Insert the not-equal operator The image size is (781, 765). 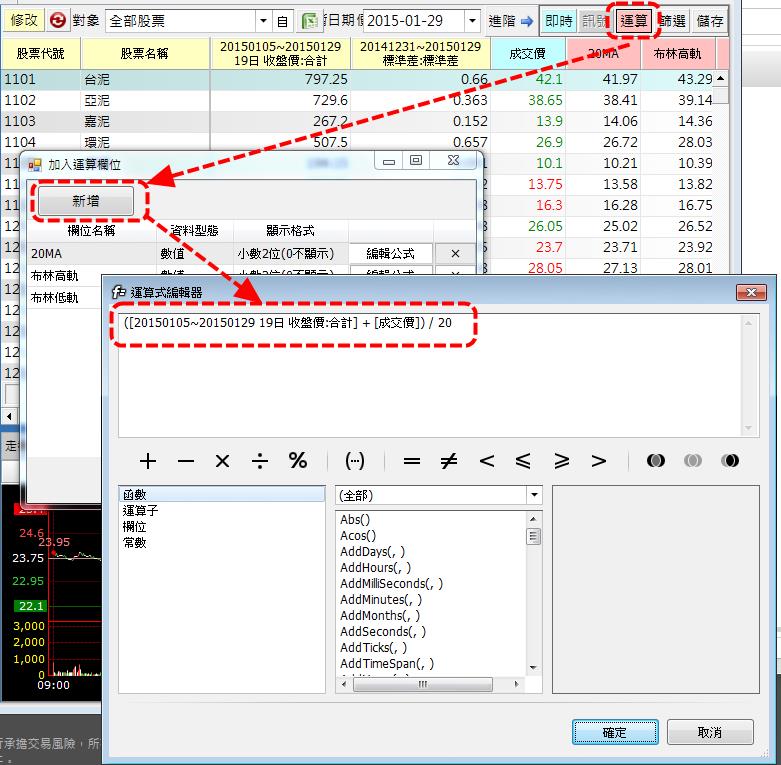coord(449,461)
